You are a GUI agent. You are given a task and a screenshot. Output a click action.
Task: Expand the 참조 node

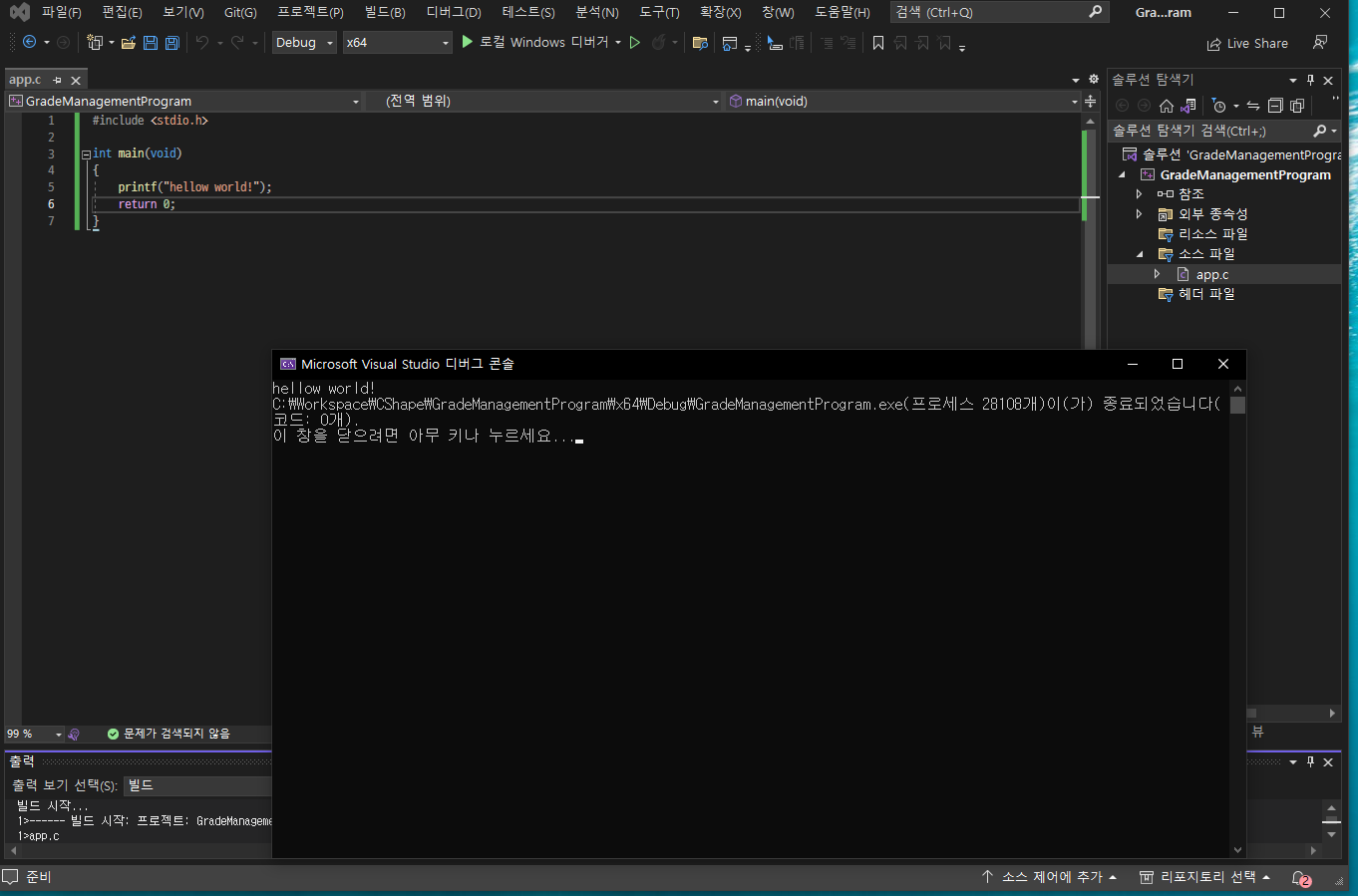(x=1139, y=194)
